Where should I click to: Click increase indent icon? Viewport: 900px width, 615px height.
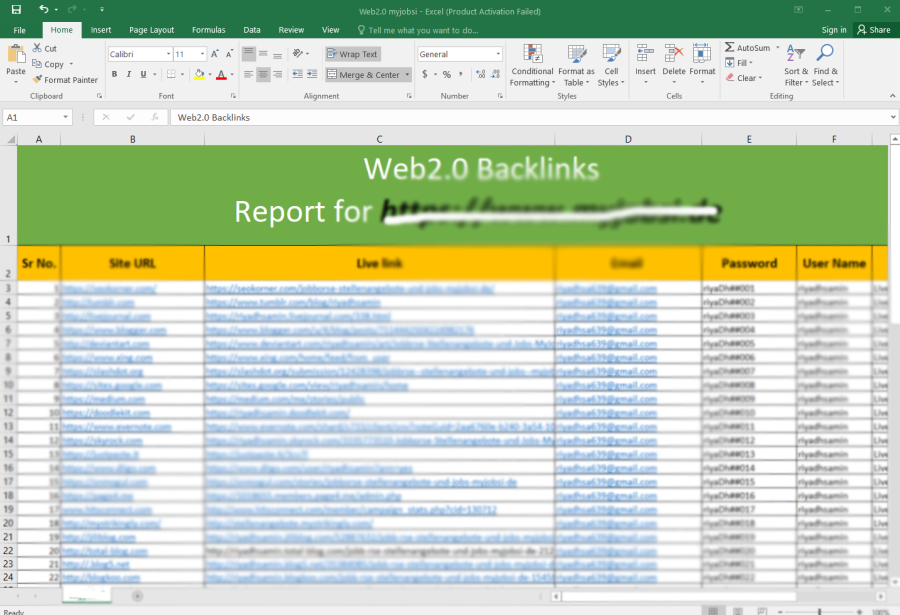point(312,74)
